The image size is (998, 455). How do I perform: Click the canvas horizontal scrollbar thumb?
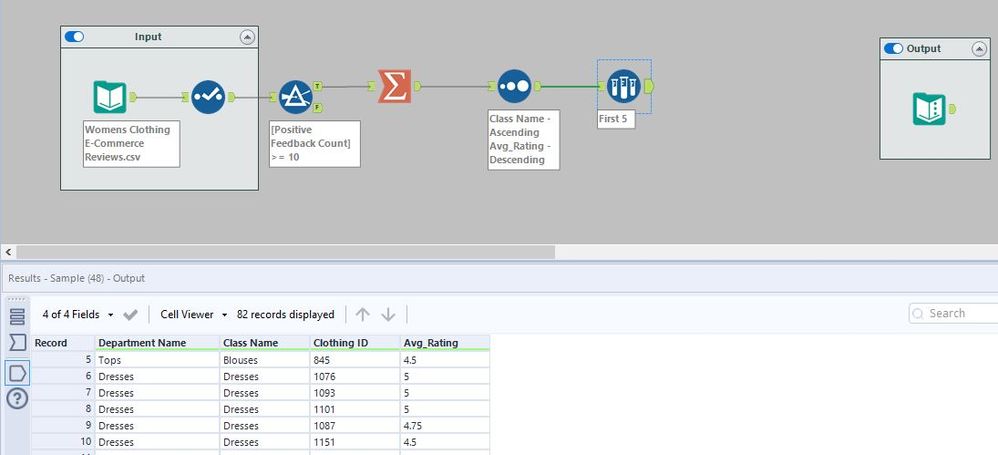pos(286,252)
